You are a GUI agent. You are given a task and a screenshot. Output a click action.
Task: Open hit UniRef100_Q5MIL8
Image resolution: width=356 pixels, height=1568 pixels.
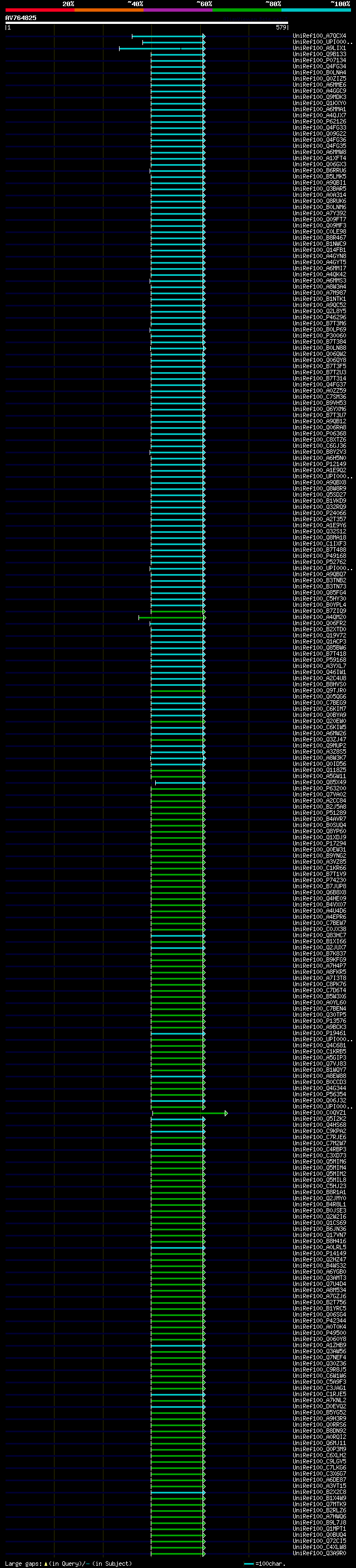coord(319,1180)
